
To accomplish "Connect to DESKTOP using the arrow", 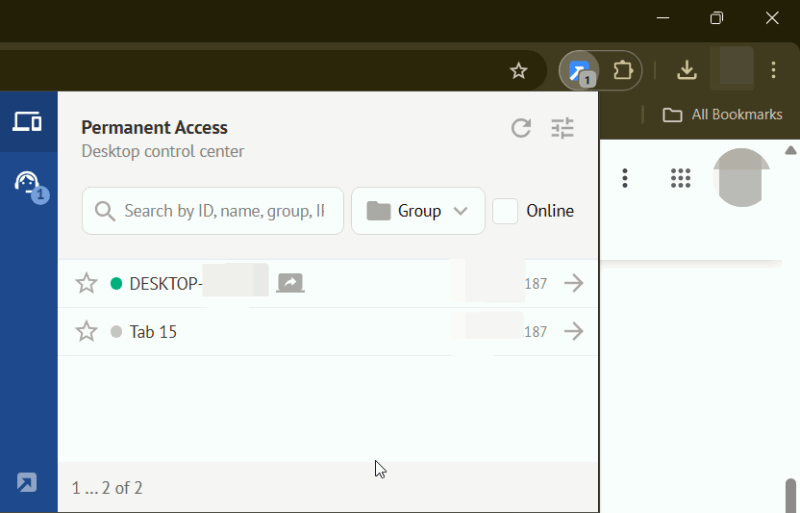I will point(574,283).
